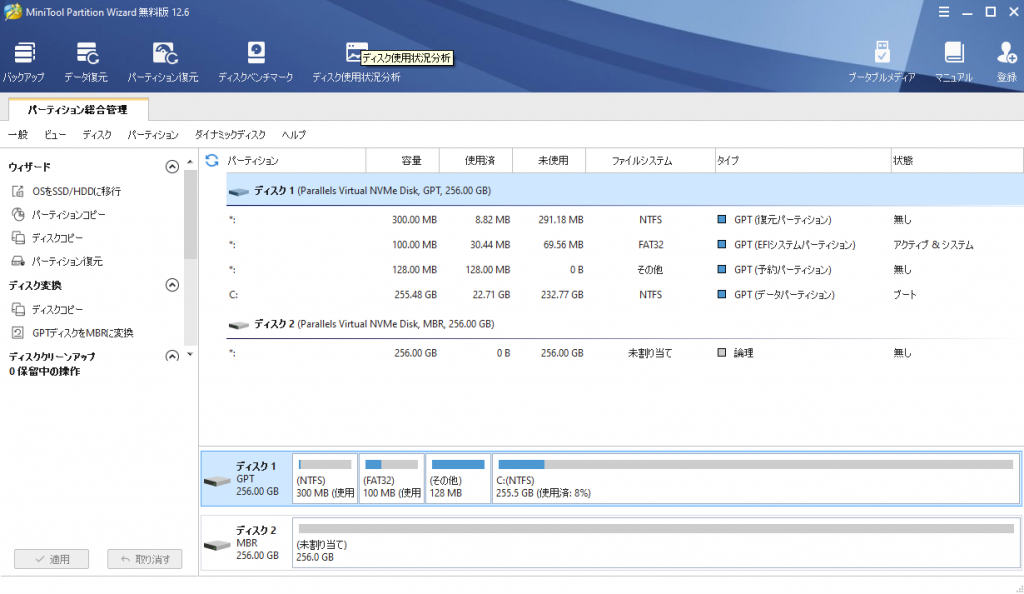Viewport: 1024px width, 594px height.
Task: Select the 100.00 MB FAT32 EFI partition row
Action: (x=624, y=245)
